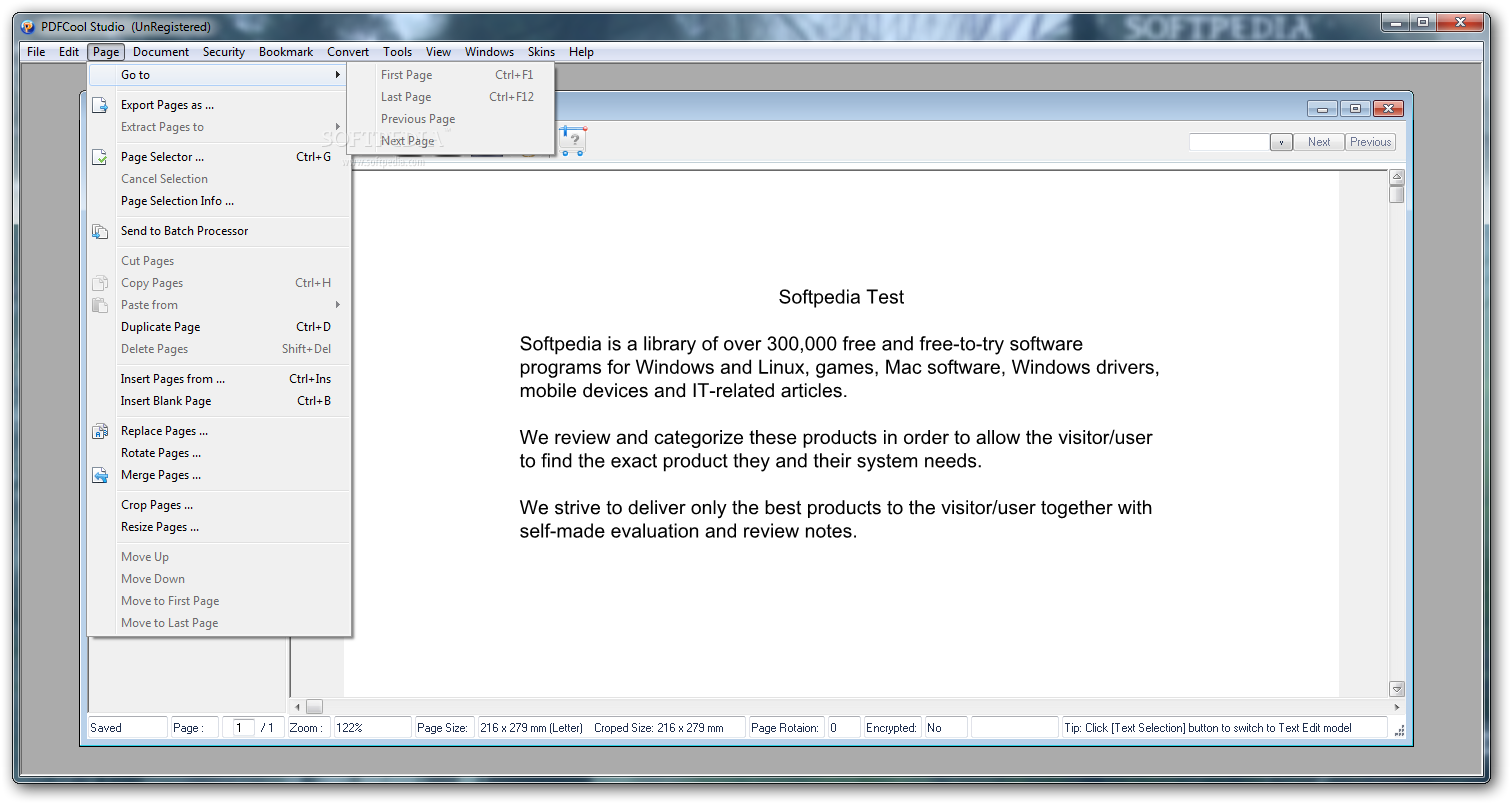1511x804 pixels.
Task: Open the View menu
Action: point(438,52)
